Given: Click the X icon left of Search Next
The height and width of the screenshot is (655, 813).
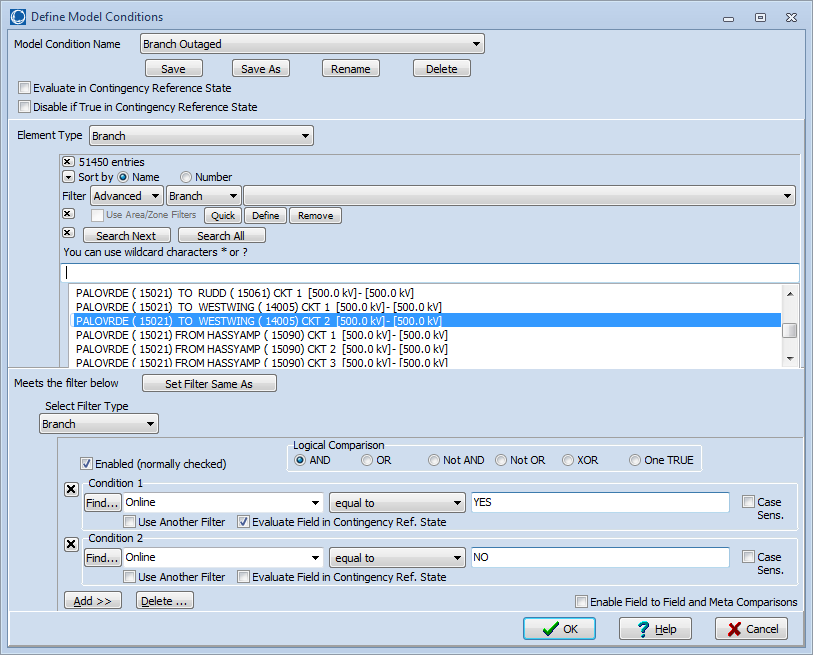Looking at the screenshot, I should coord(68,233).
